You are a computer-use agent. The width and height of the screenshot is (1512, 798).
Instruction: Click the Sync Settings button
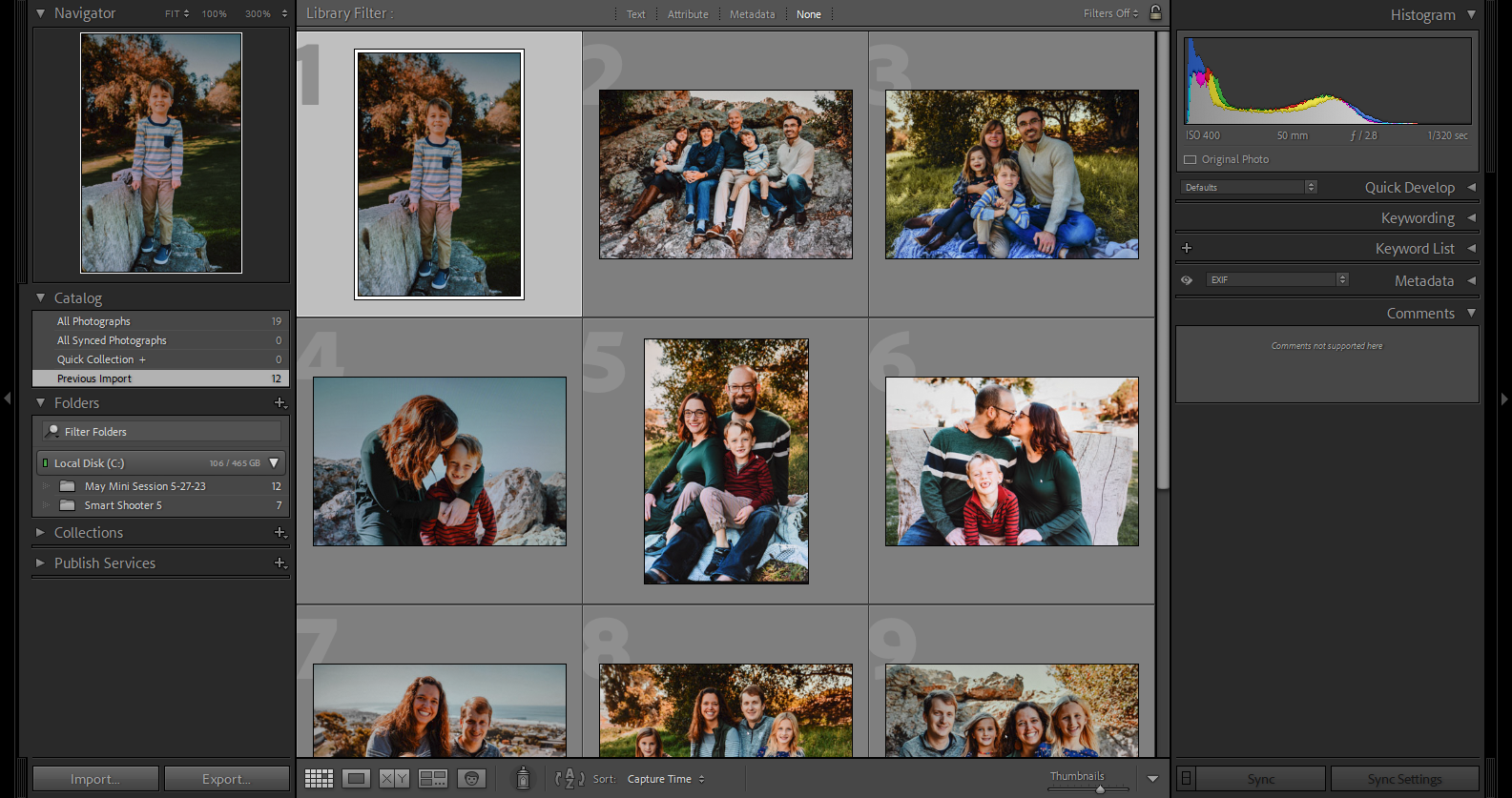click(x=1404, y=779)
